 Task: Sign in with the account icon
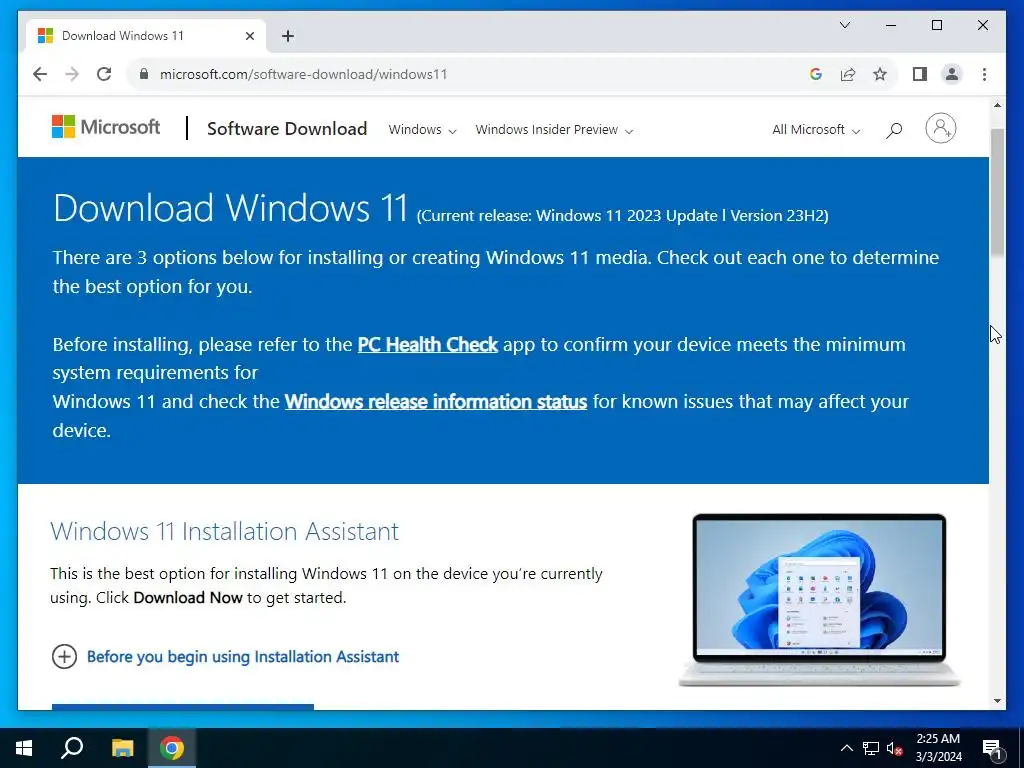tap(940, 128)
